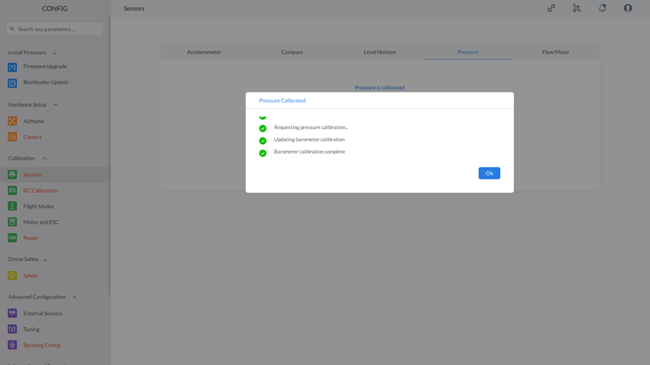650x365 pixels.
Task: Click the search magnifier icon
Action: pos(12,29)
